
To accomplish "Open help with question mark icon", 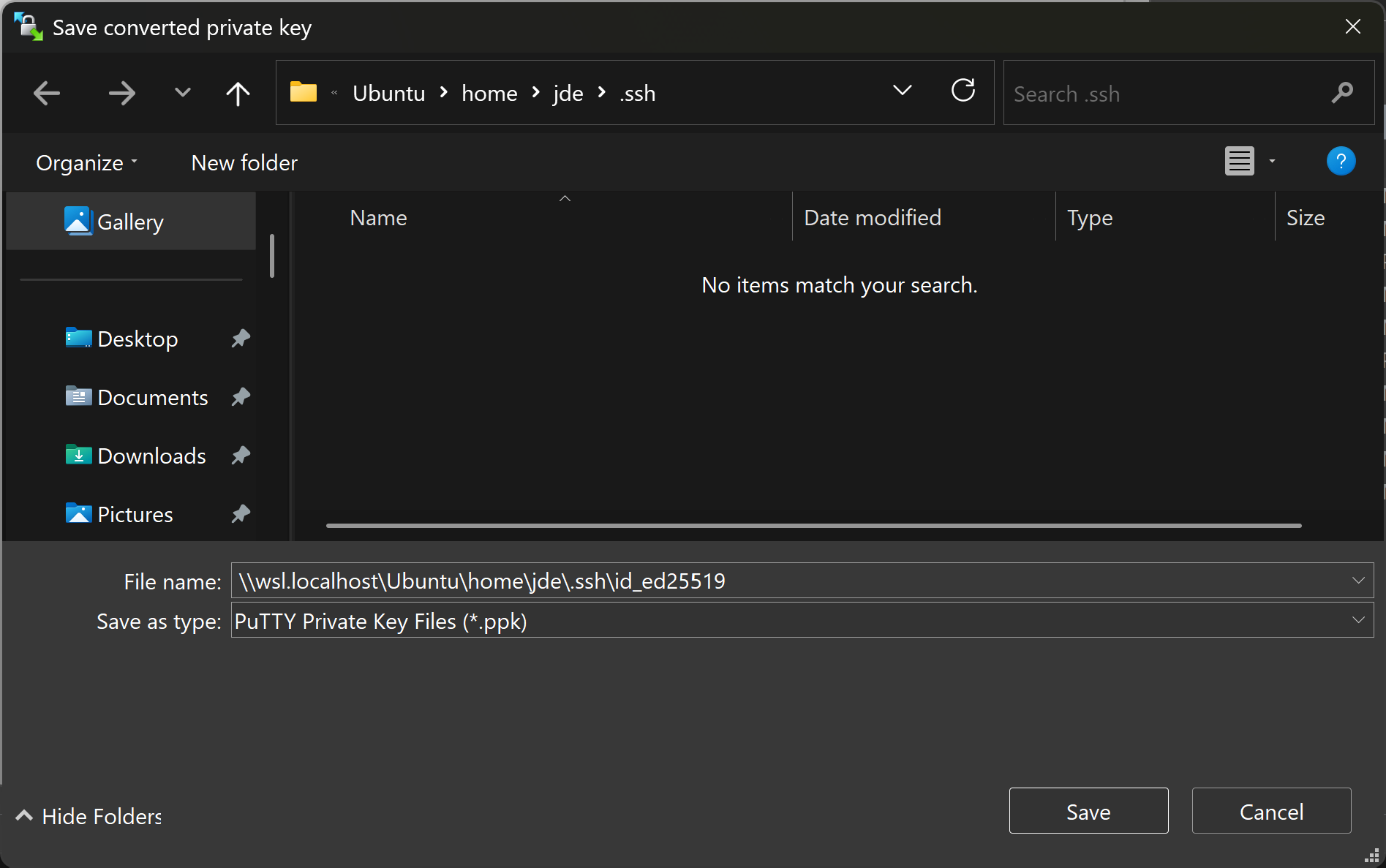I will pyautogui.click(x=1341, y=161).
